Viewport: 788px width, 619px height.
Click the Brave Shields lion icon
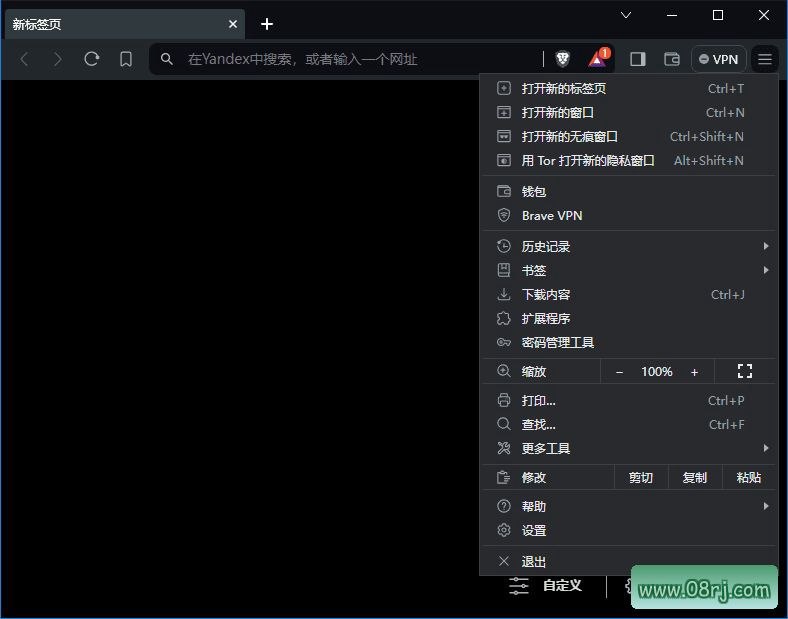coord(563,59)
